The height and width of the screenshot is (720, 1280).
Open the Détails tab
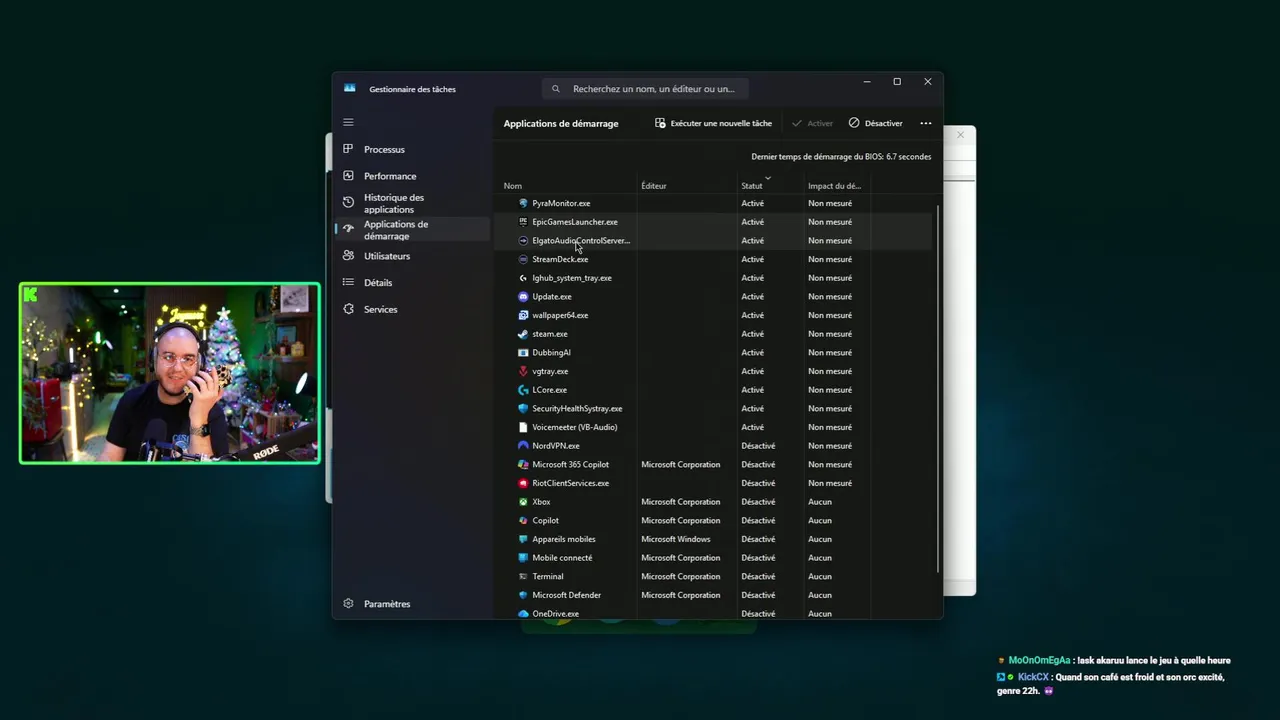(412, 283)
